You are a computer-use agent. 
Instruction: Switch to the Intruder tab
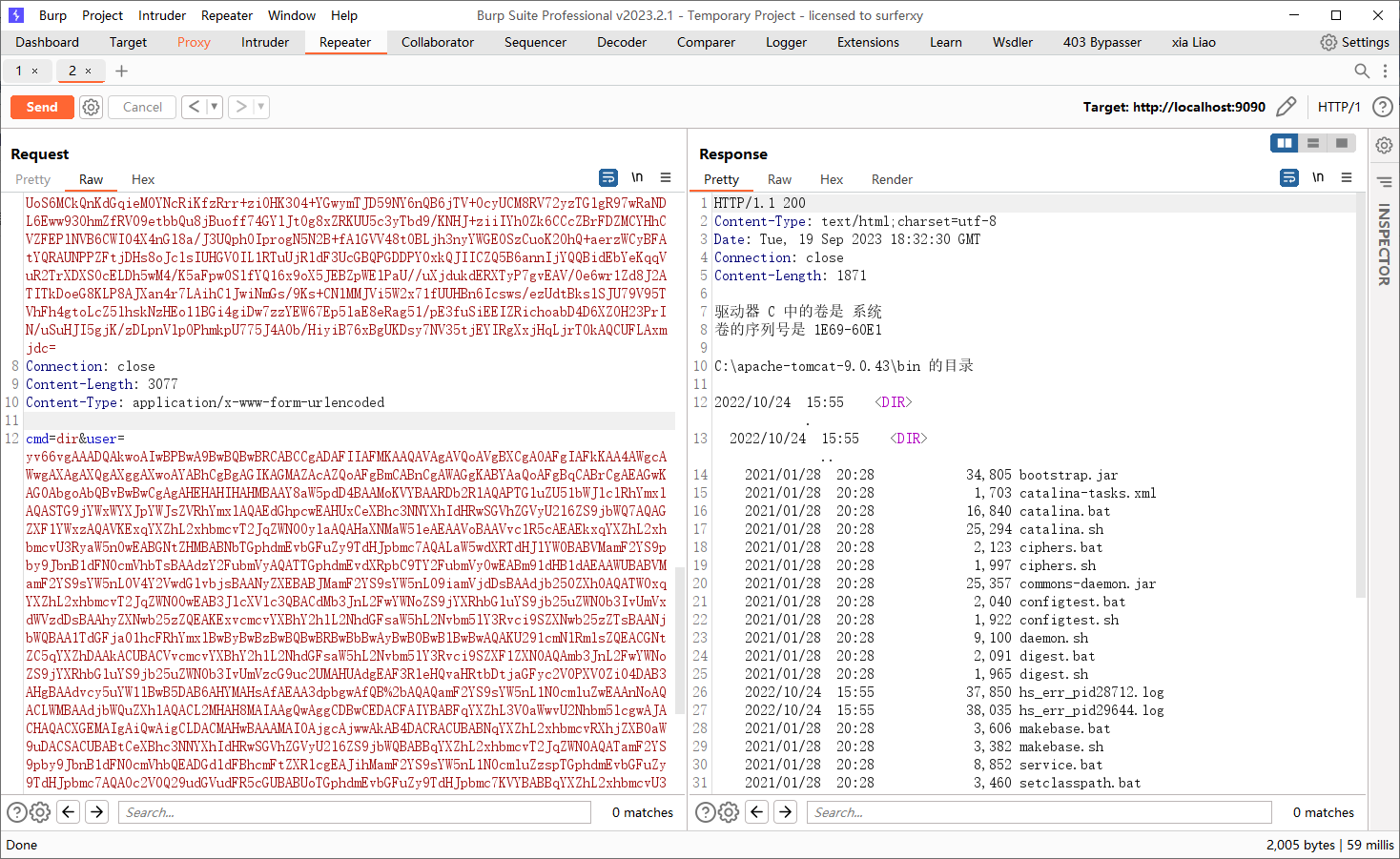click(265, 42)
